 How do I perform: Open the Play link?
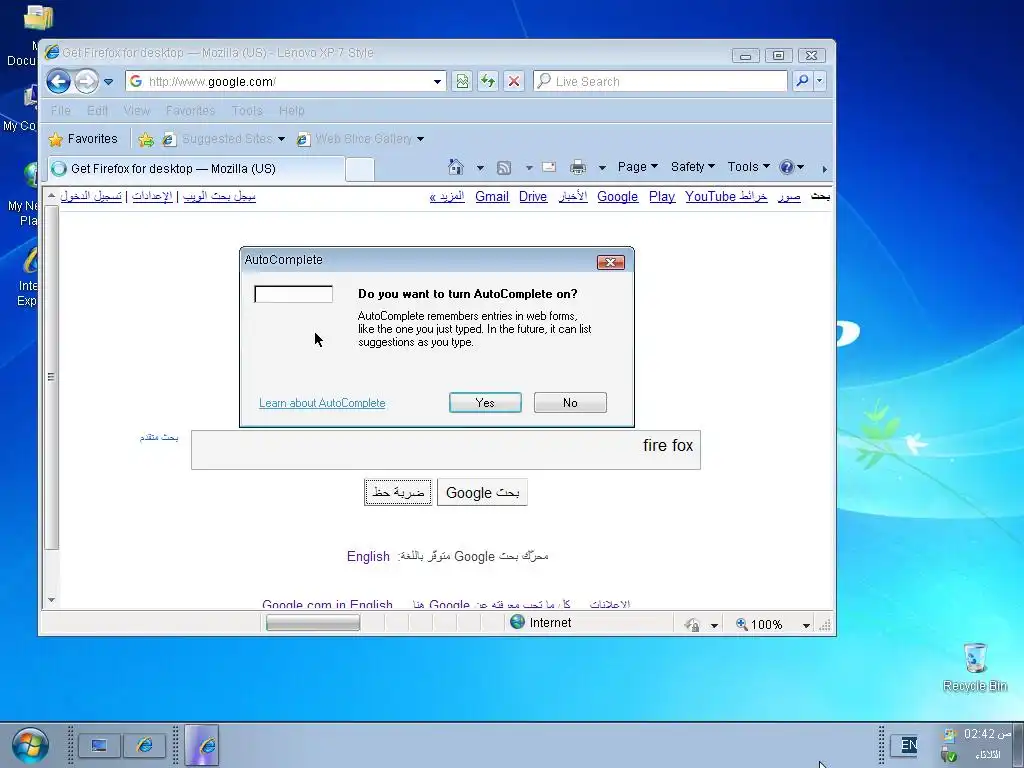(662, 197)
